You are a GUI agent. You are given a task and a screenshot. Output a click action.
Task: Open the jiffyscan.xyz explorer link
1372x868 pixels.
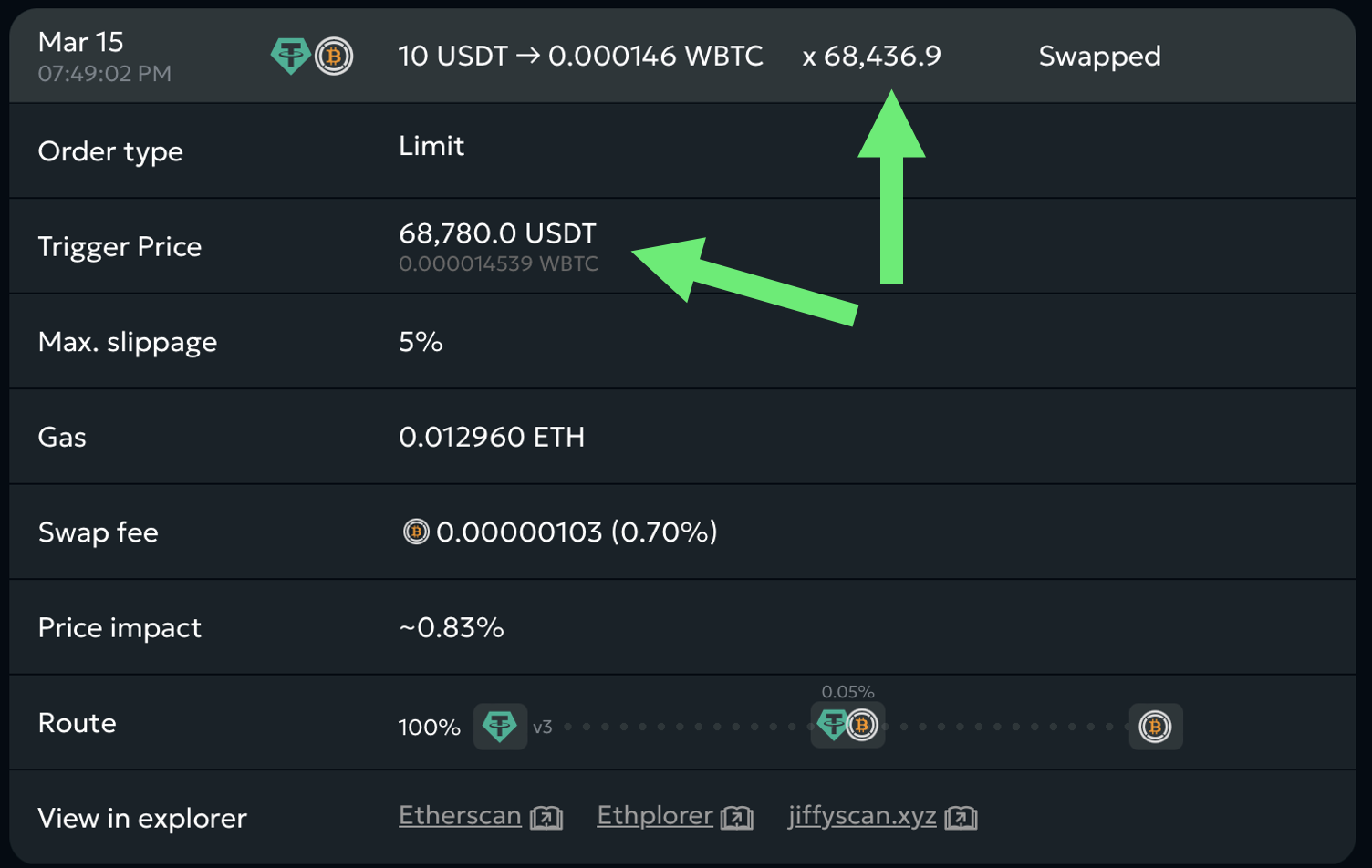click(x=862, y=815)
